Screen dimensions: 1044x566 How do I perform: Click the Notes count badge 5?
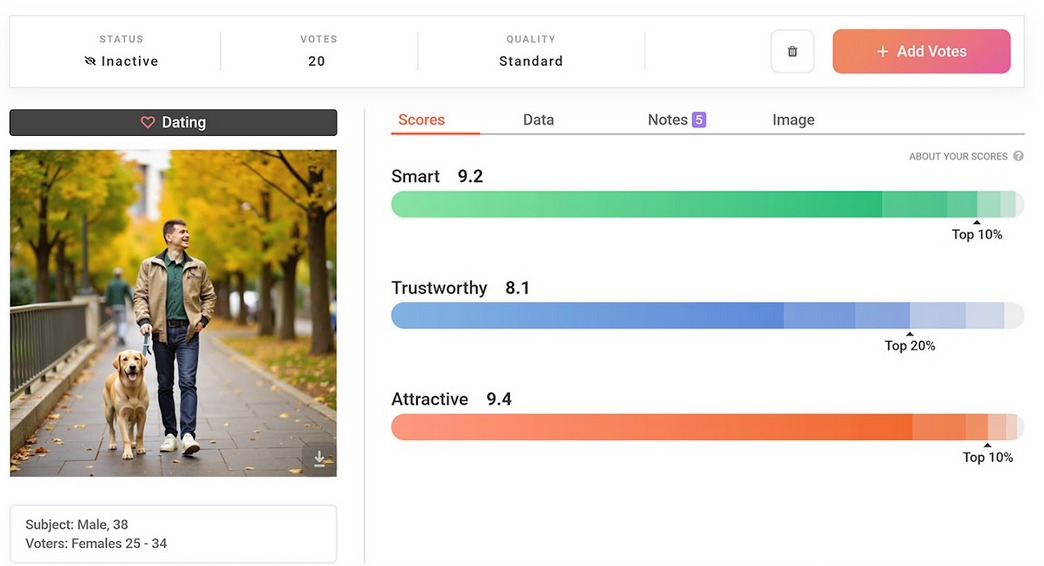point(698,120)
